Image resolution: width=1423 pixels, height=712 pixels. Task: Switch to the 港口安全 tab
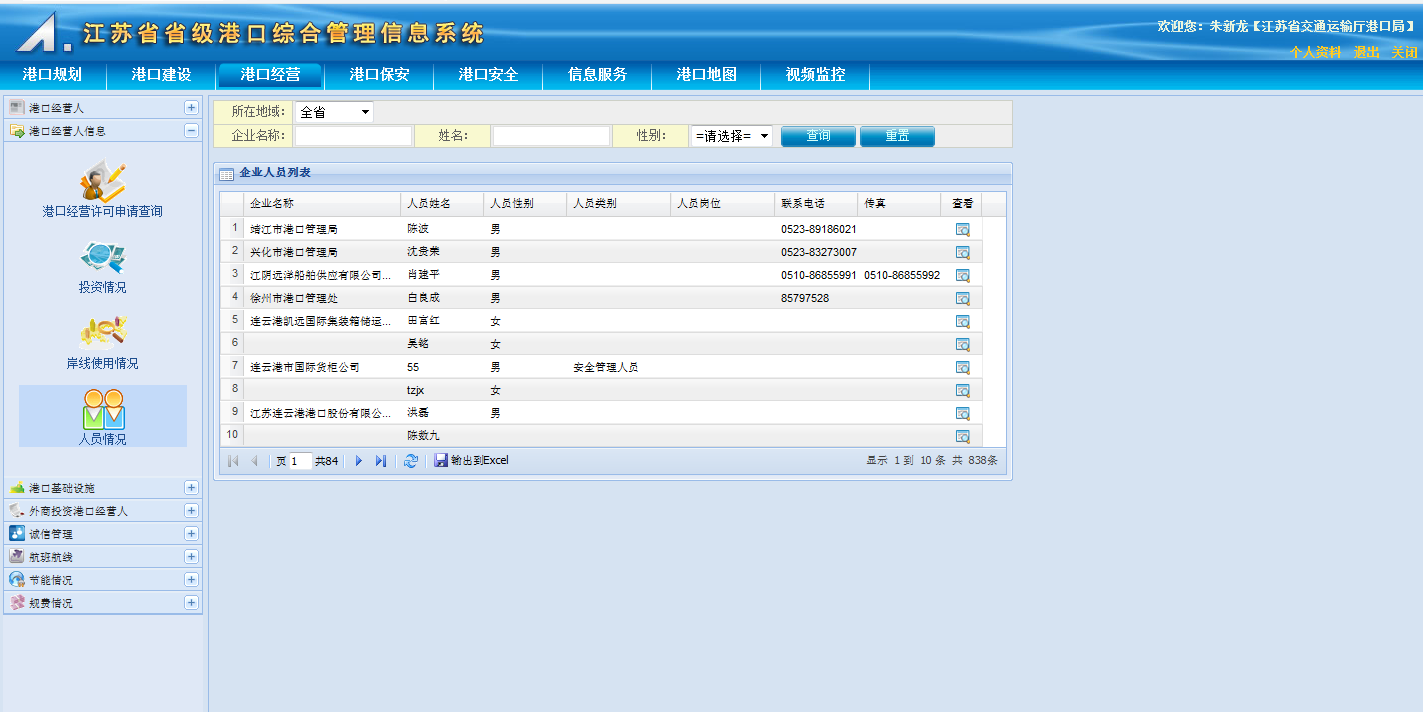point(488,75)
